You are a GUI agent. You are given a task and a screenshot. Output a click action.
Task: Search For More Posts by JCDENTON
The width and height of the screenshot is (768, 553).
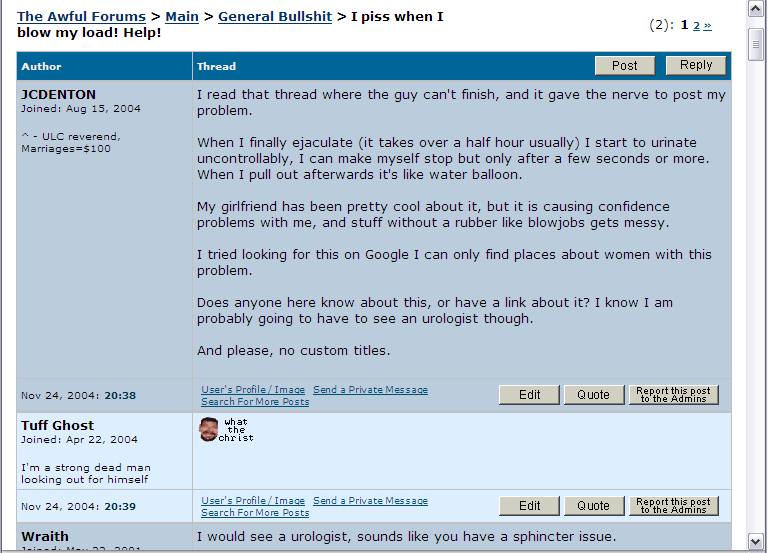click(x=255, y=402)
